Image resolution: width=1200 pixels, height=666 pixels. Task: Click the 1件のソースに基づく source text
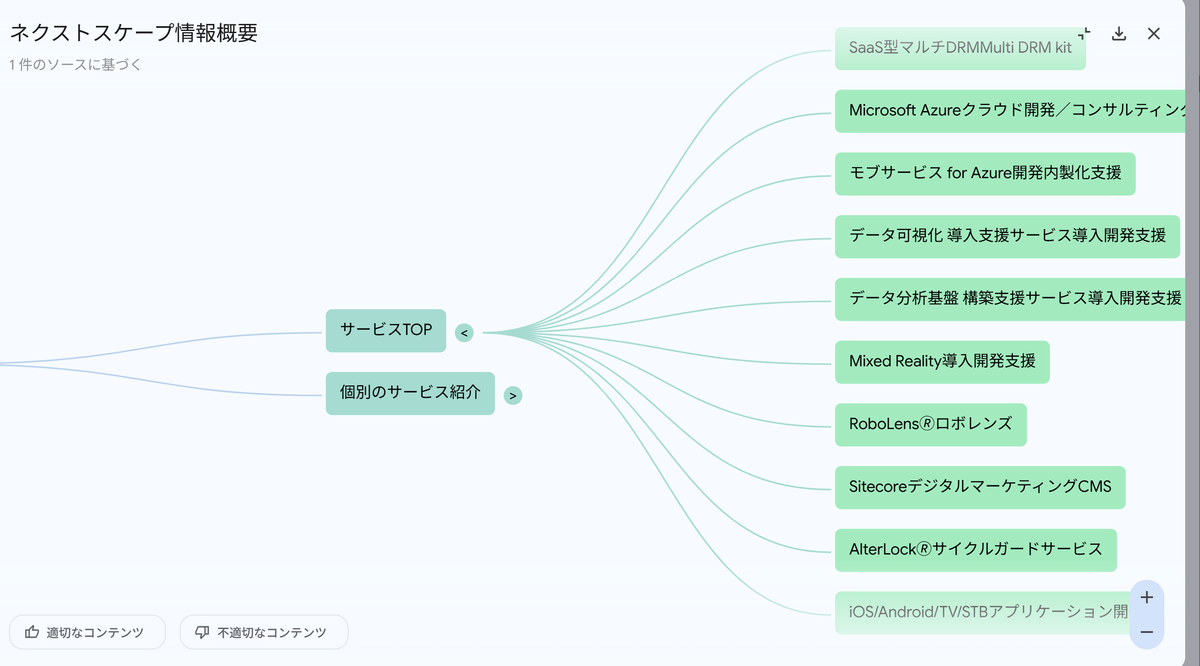(76, 65)
